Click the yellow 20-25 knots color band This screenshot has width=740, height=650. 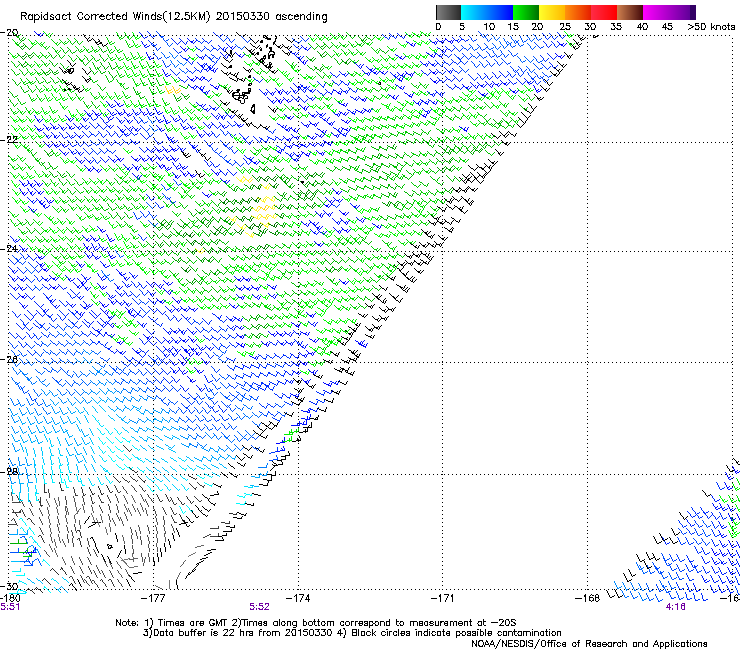tap(552, 12)
